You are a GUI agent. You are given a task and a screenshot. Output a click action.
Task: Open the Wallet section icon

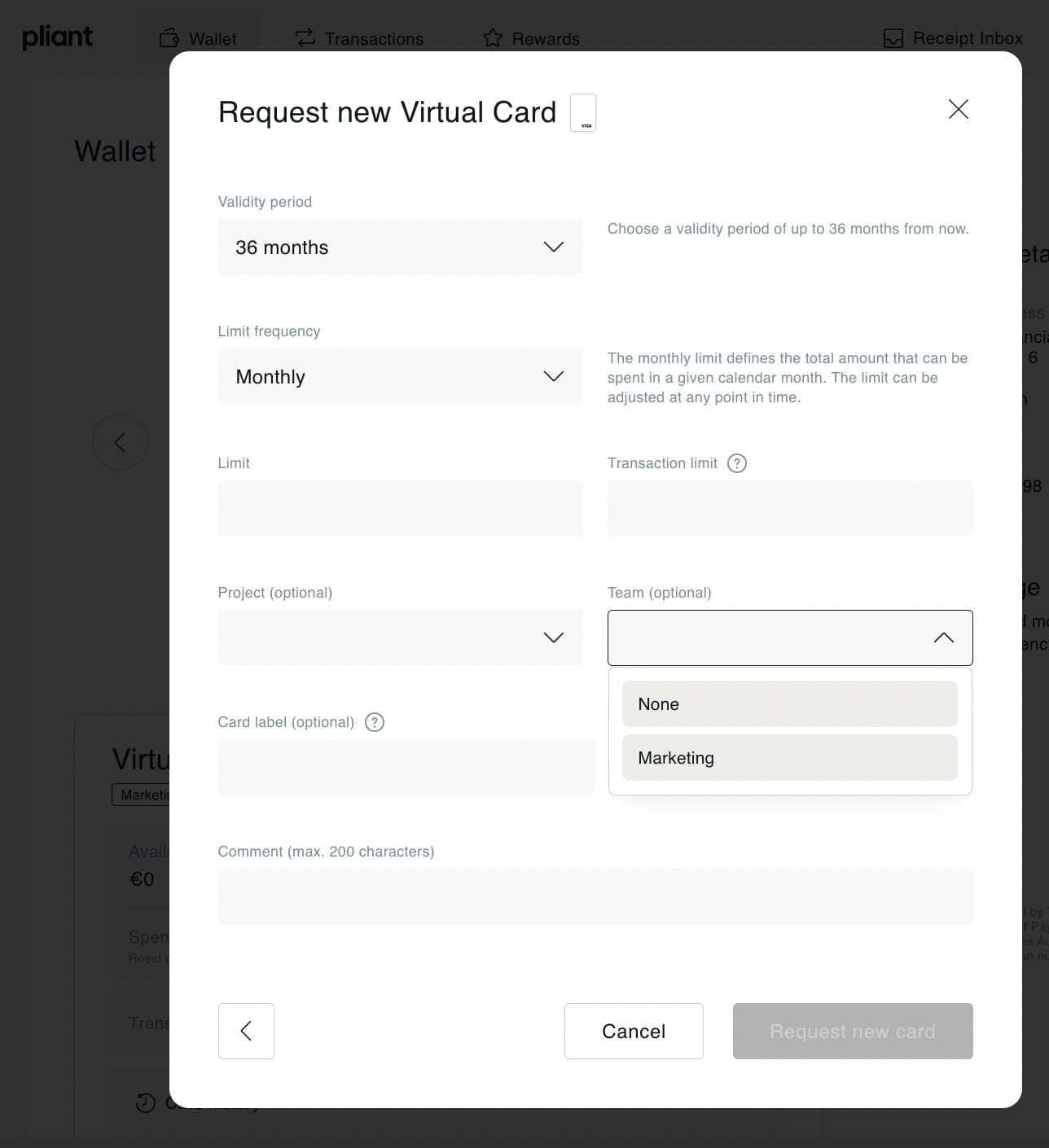pyautogui.click(x=169, y=37)
